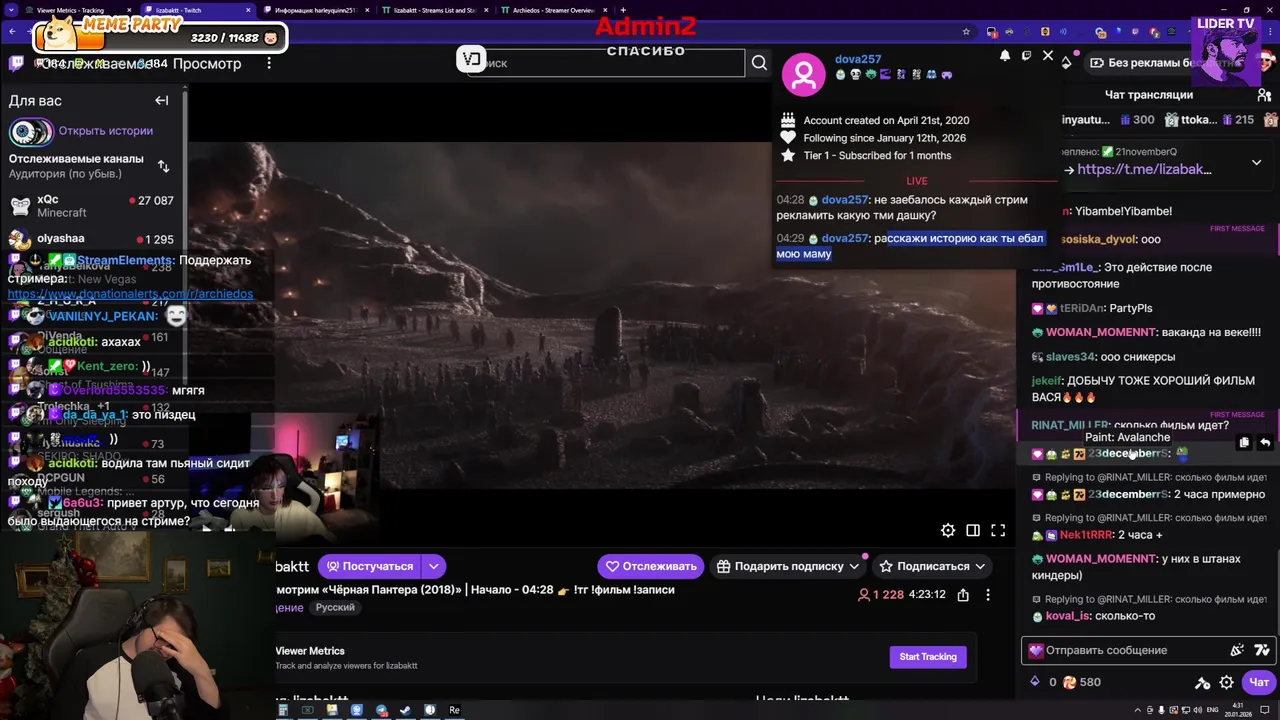
Task: Click 'Постучаться' button
Action: pyautogui.click(x=370, y=566)
